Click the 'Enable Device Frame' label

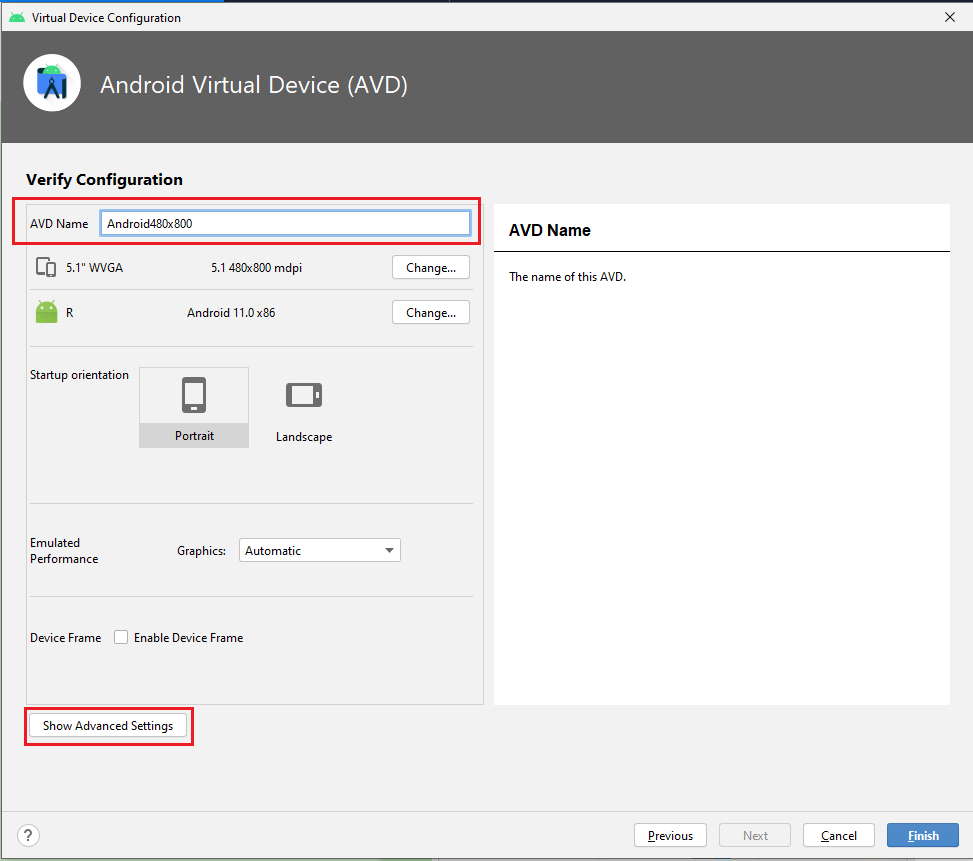tap(189, 638)
